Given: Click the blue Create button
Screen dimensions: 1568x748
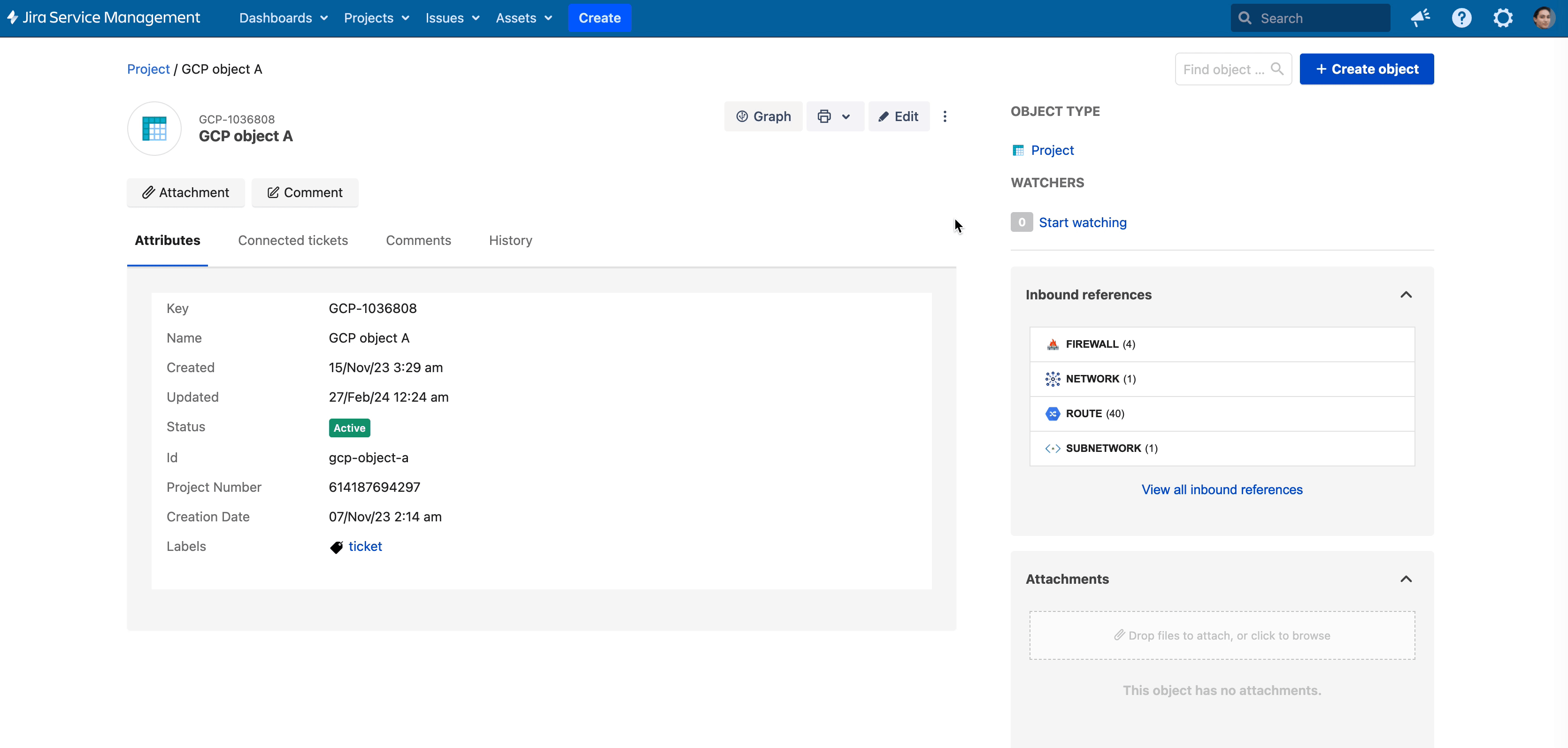Looking at the screenshot, I should pyautogui.click(x=600, y=18).
